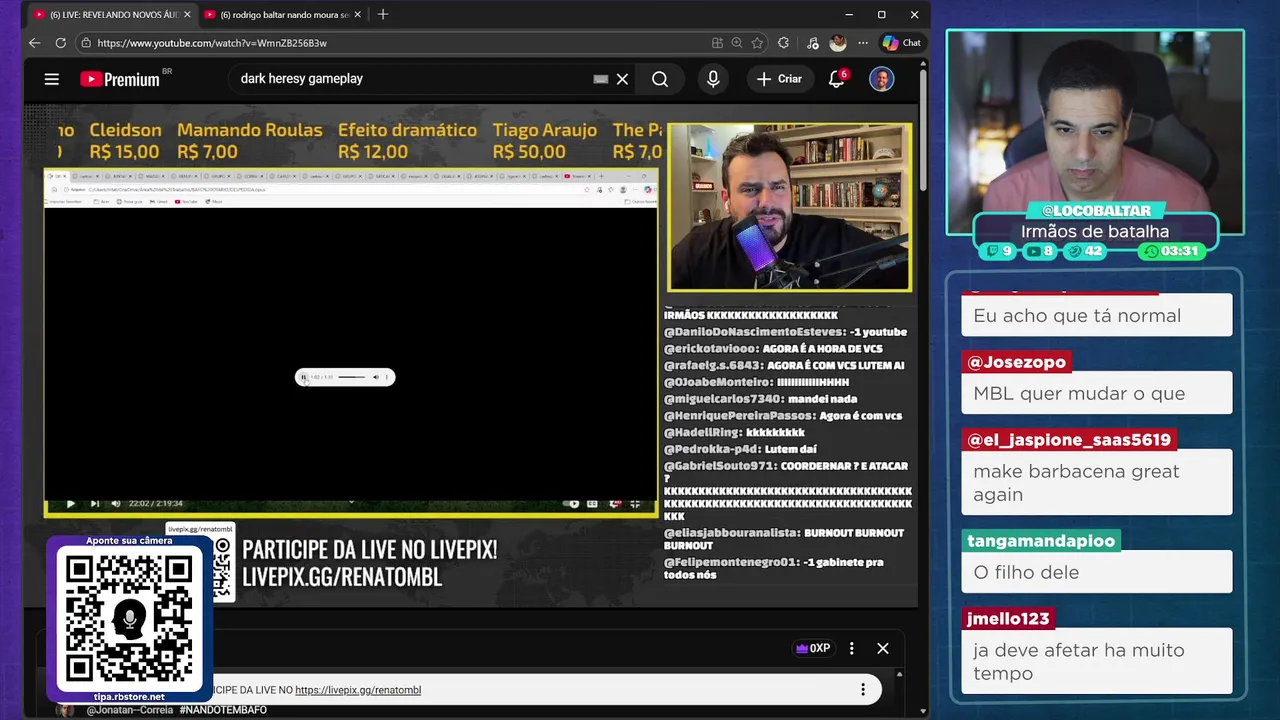This screenshot has width=1280, height=720.
Task: Expand the chevron above the player bar
Action: point(351,502)
